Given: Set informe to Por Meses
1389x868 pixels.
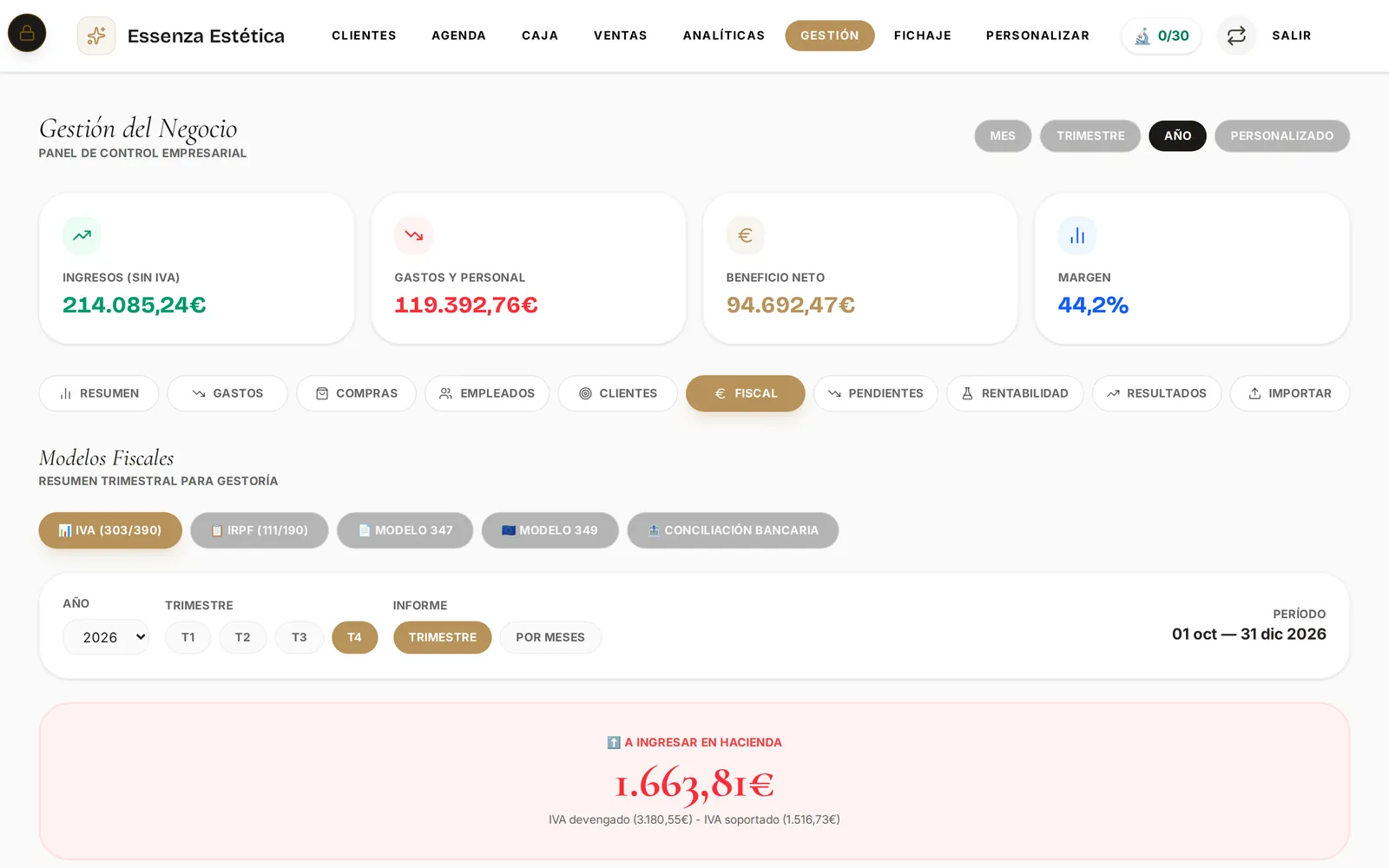Looking at the screenshot, I should click(550, 637).
